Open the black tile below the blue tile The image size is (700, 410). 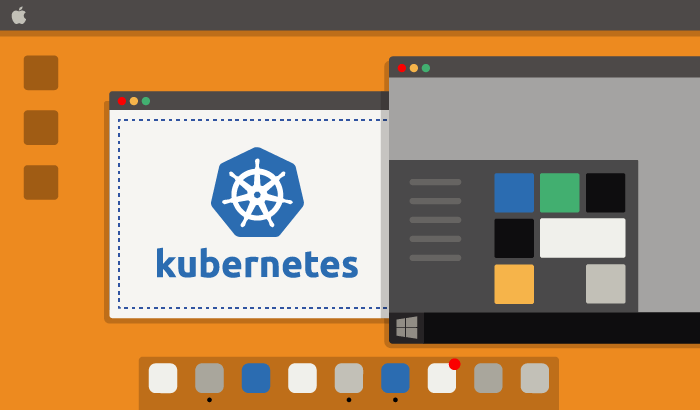click(514, 238)
